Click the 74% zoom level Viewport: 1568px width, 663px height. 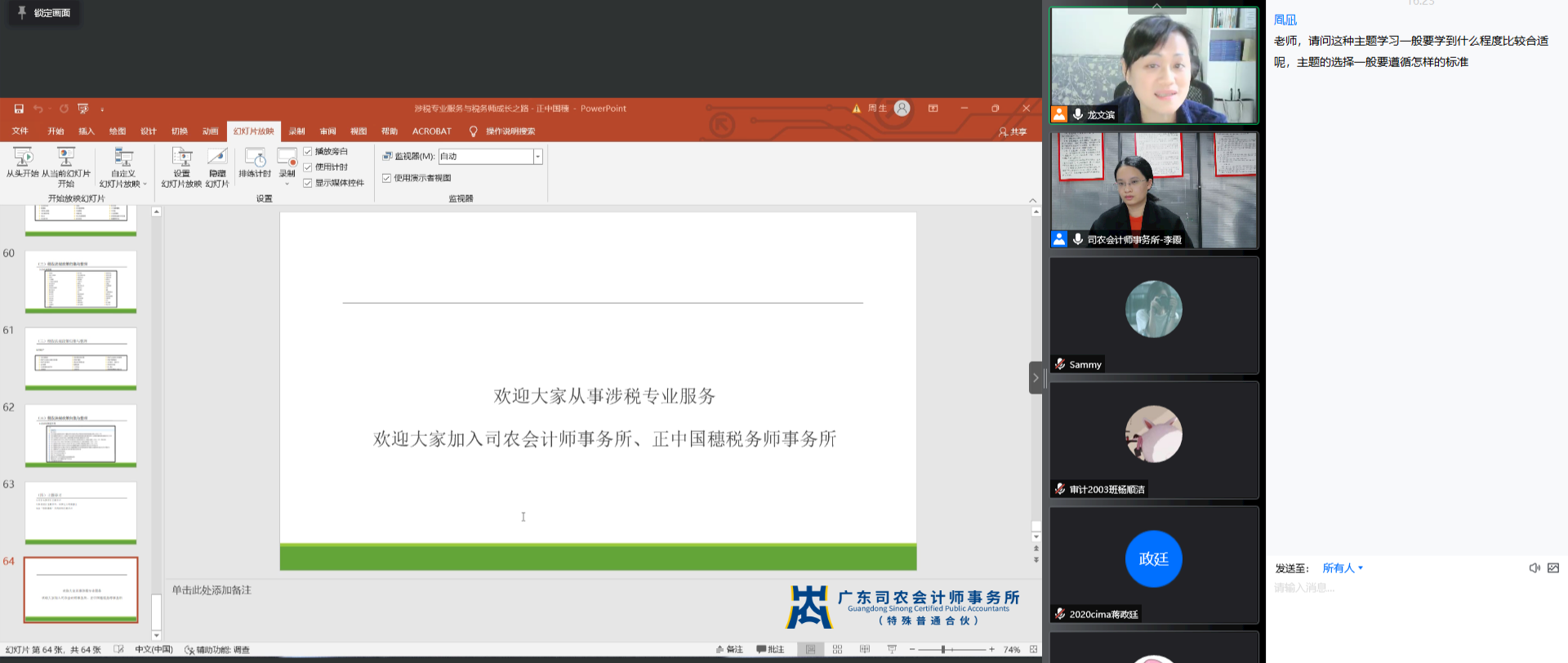1012,650
